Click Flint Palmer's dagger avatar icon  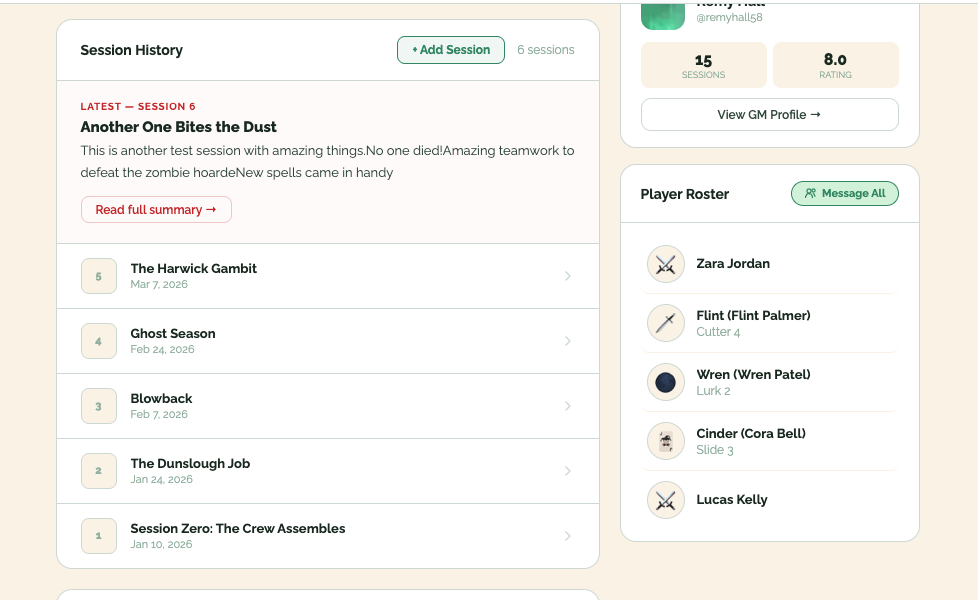click(x=666, y=323)
